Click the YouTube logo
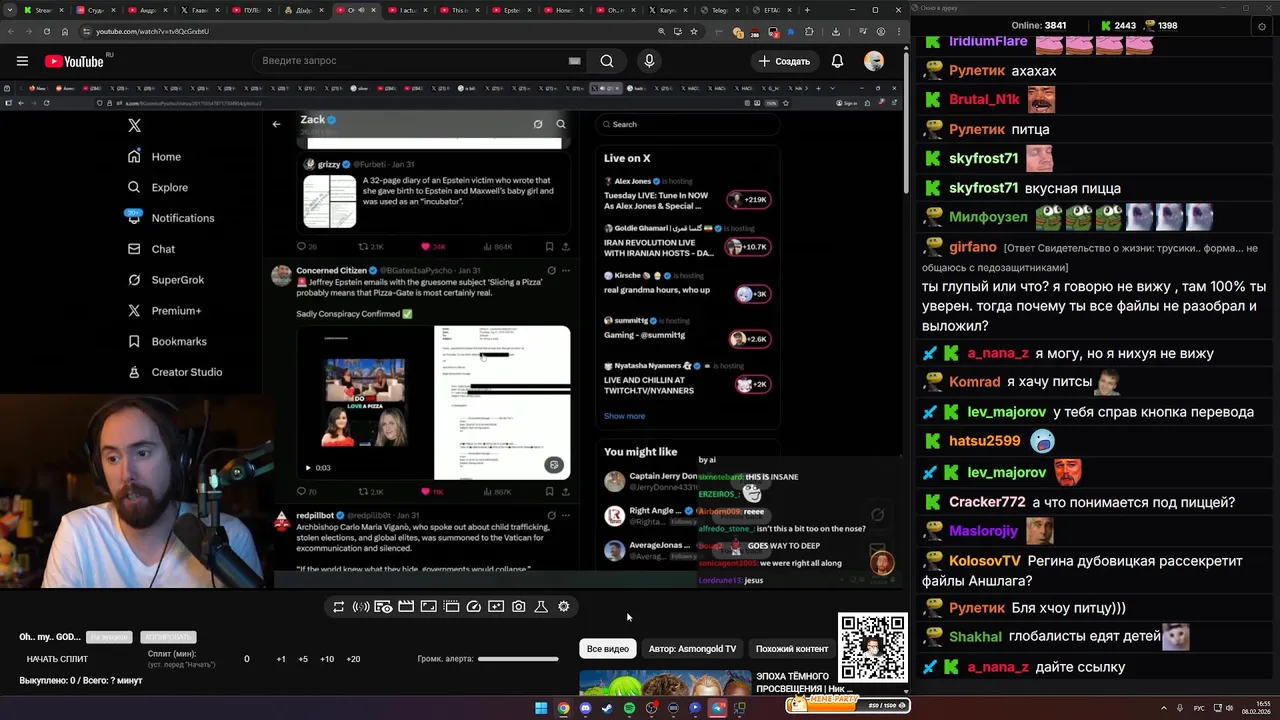This screenshot has width=1280, height=720. [74, 61]
